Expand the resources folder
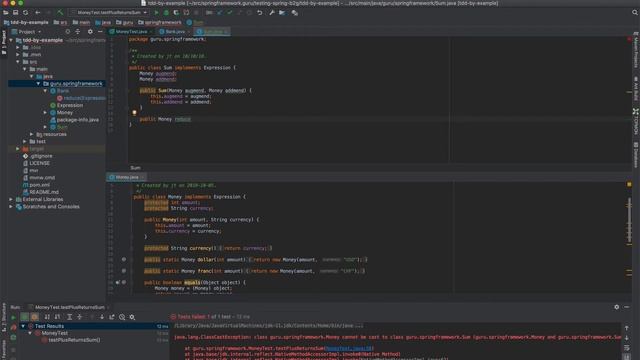 point(32,134)
